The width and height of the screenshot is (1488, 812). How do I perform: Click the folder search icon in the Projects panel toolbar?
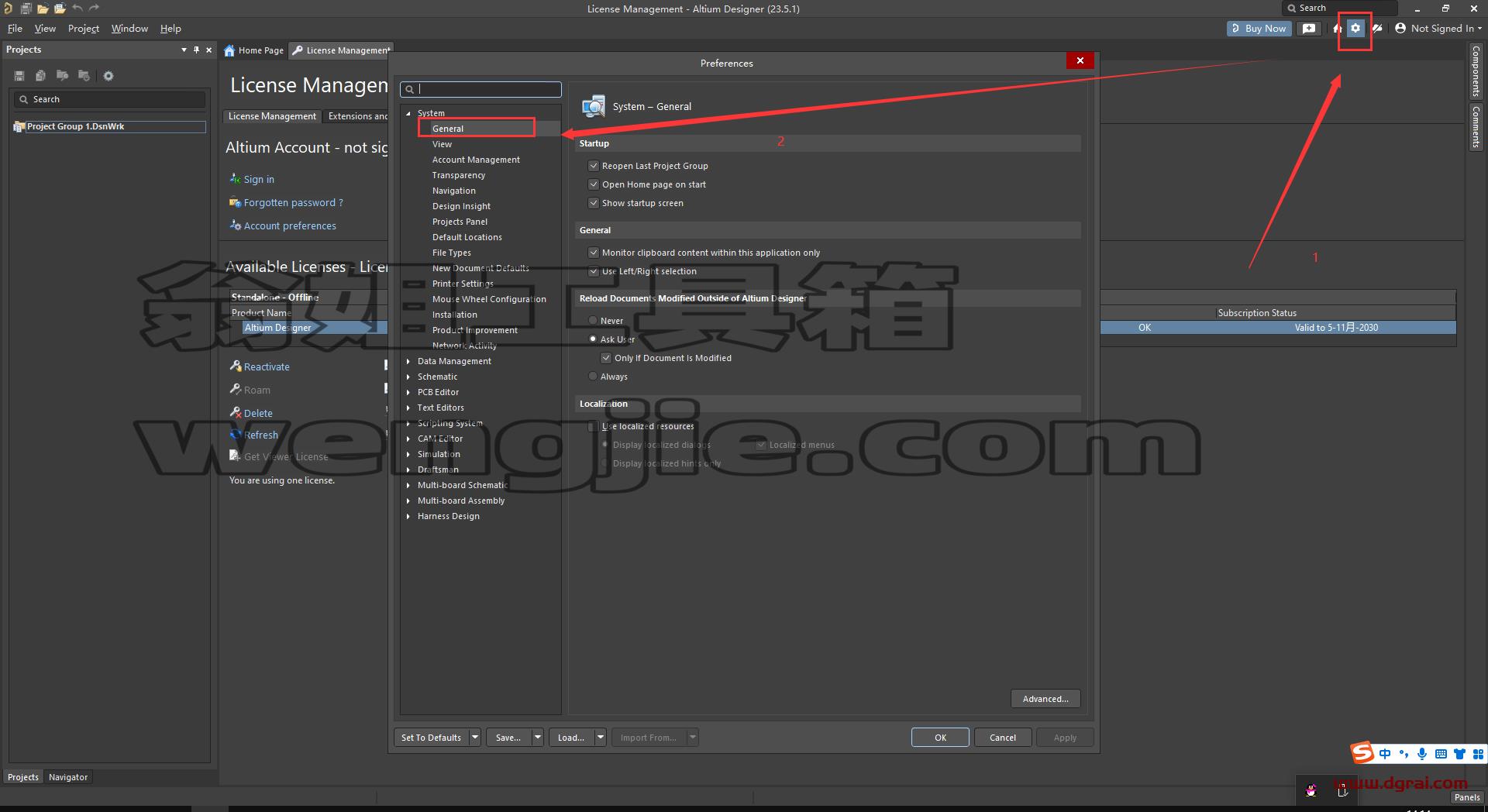[x=62, y=76]
